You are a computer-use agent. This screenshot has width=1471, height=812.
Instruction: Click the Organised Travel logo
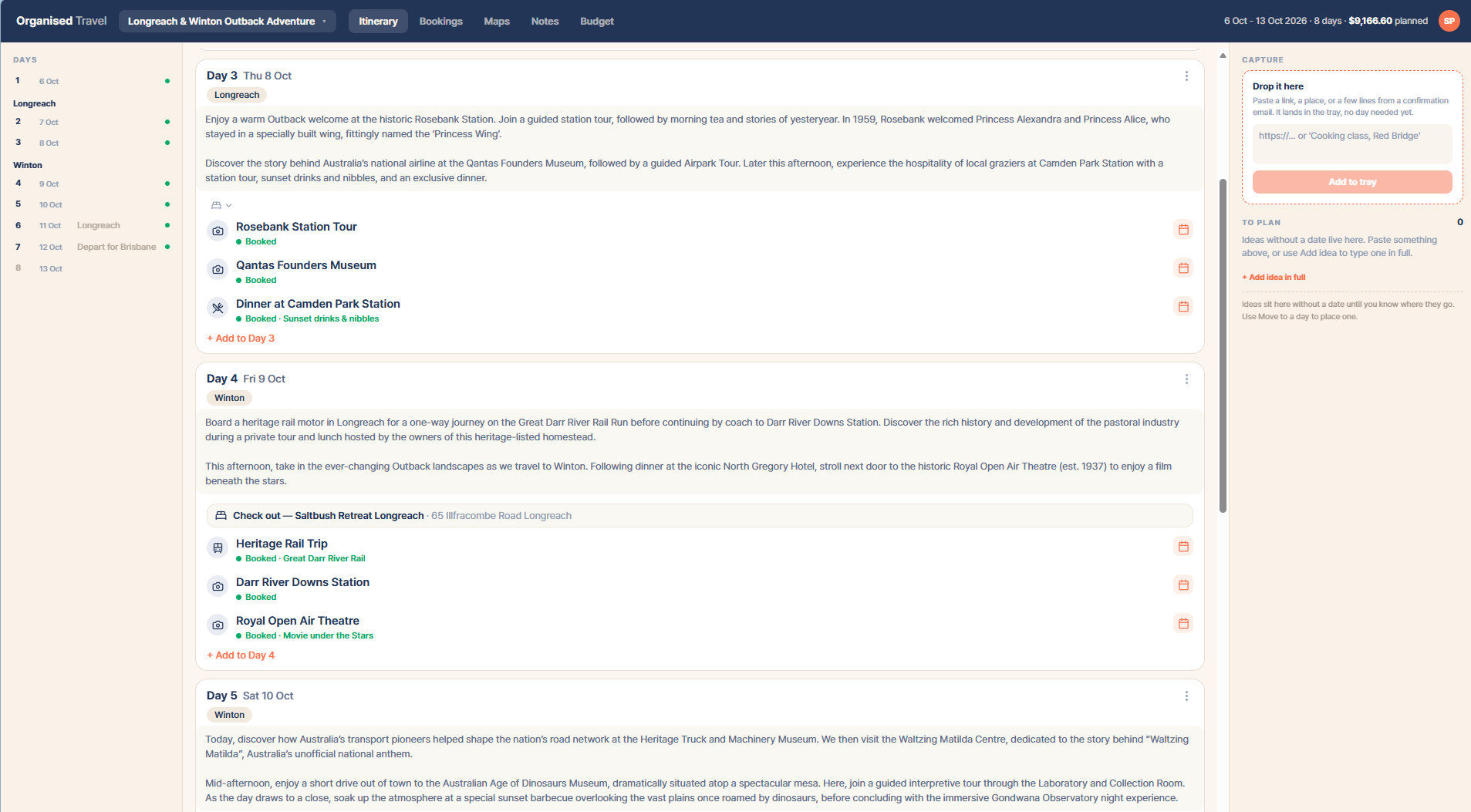coord(62,21)
